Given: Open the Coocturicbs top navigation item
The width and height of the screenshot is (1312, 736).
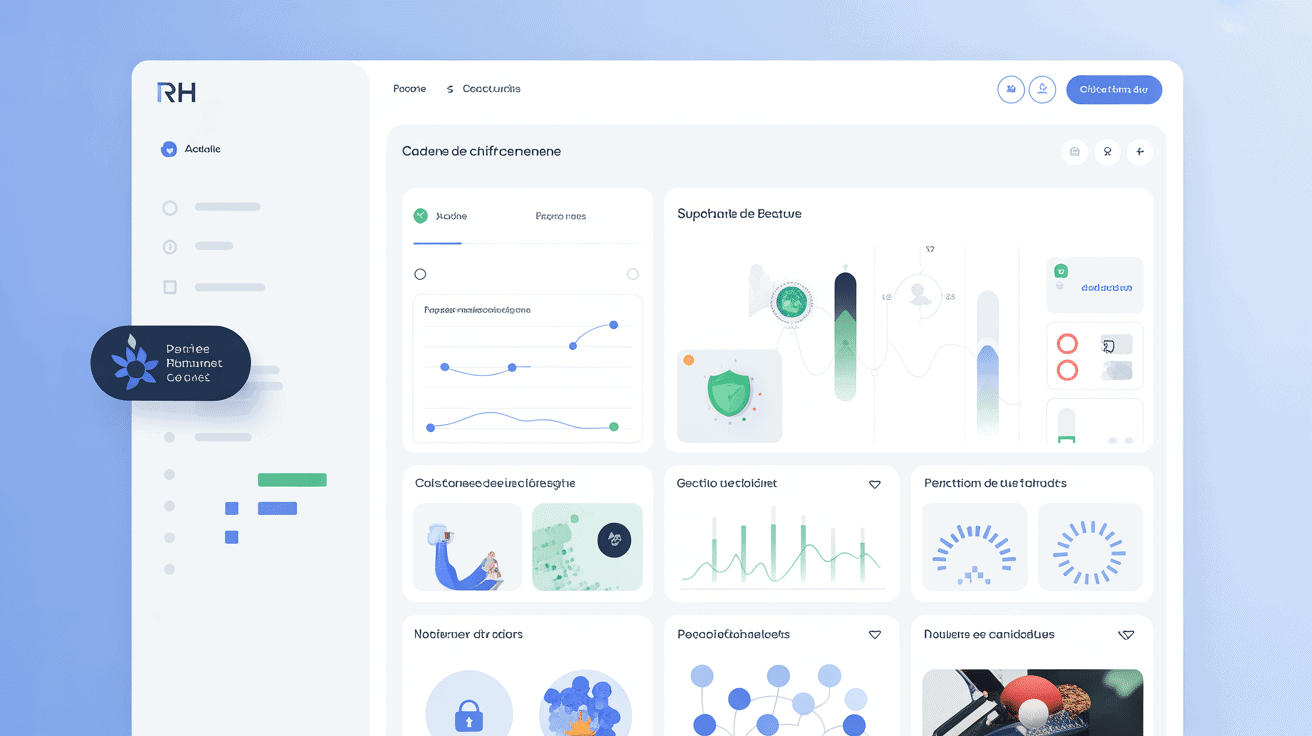Looking at the screenshot, I should click(x=484, y=89).
